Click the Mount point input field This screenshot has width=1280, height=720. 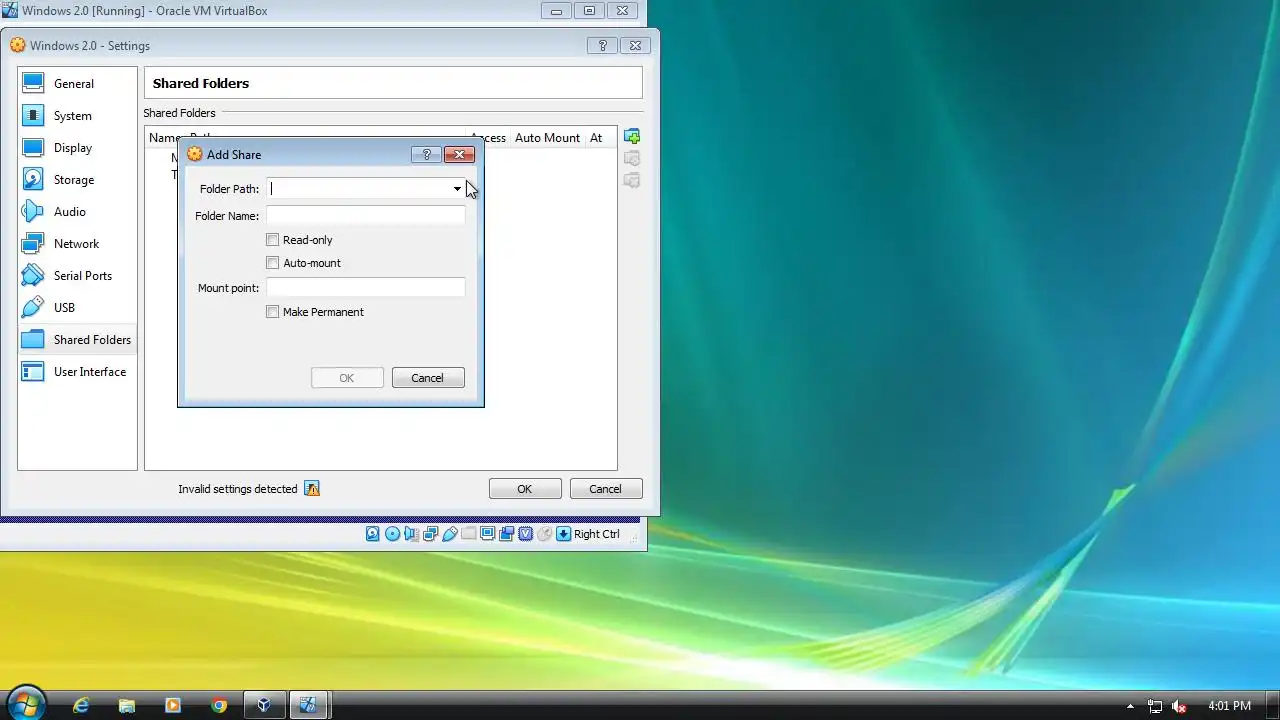365,288
